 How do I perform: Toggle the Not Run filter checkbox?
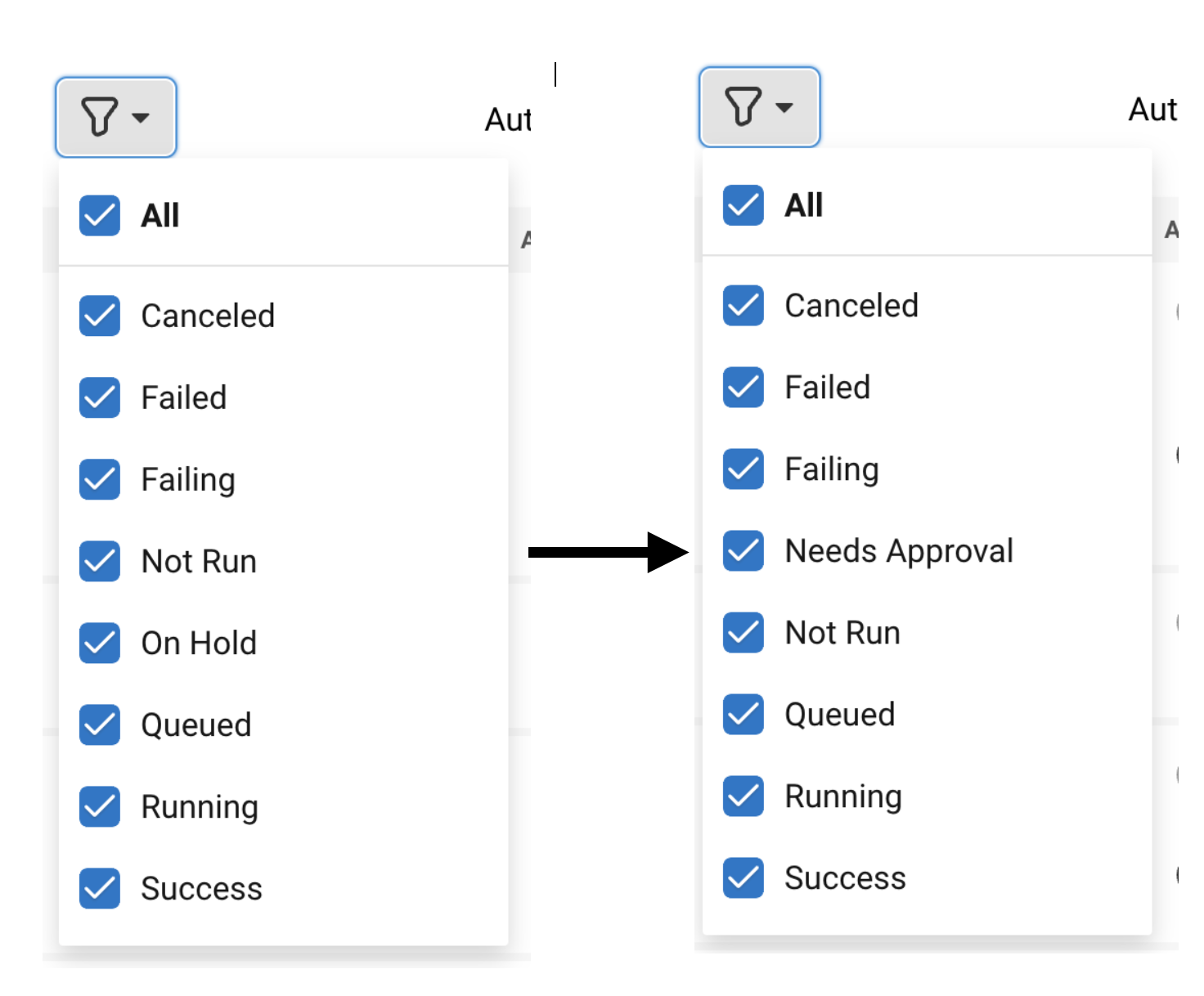coord(99,561)
